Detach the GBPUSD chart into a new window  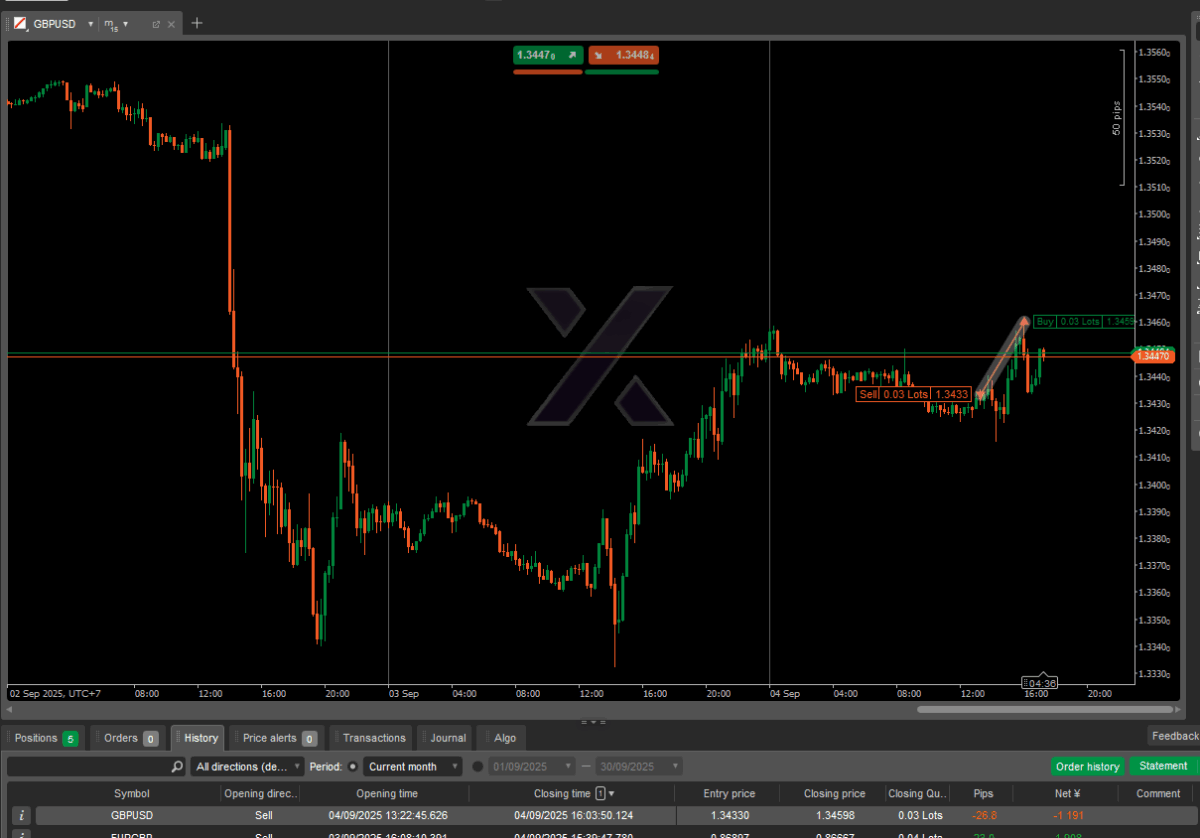pos(156,23)
